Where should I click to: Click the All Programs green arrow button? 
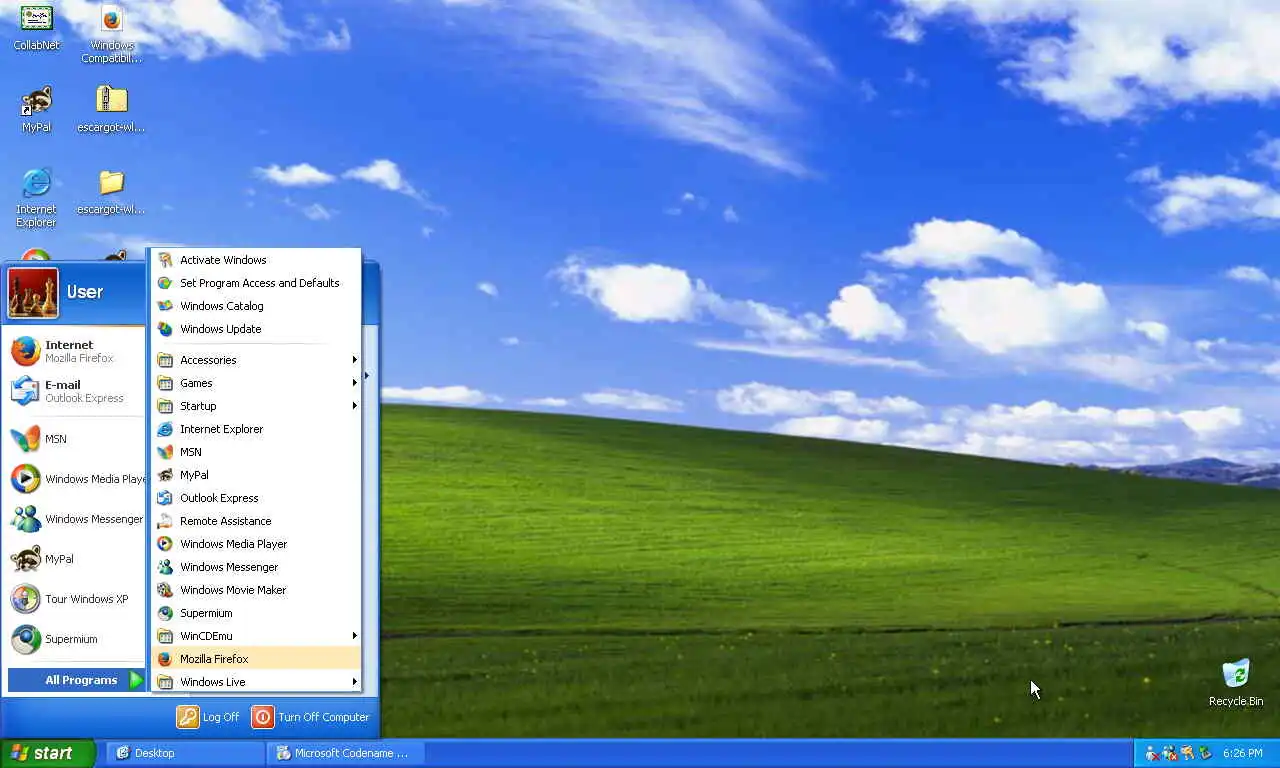click(x=136, y=680)
